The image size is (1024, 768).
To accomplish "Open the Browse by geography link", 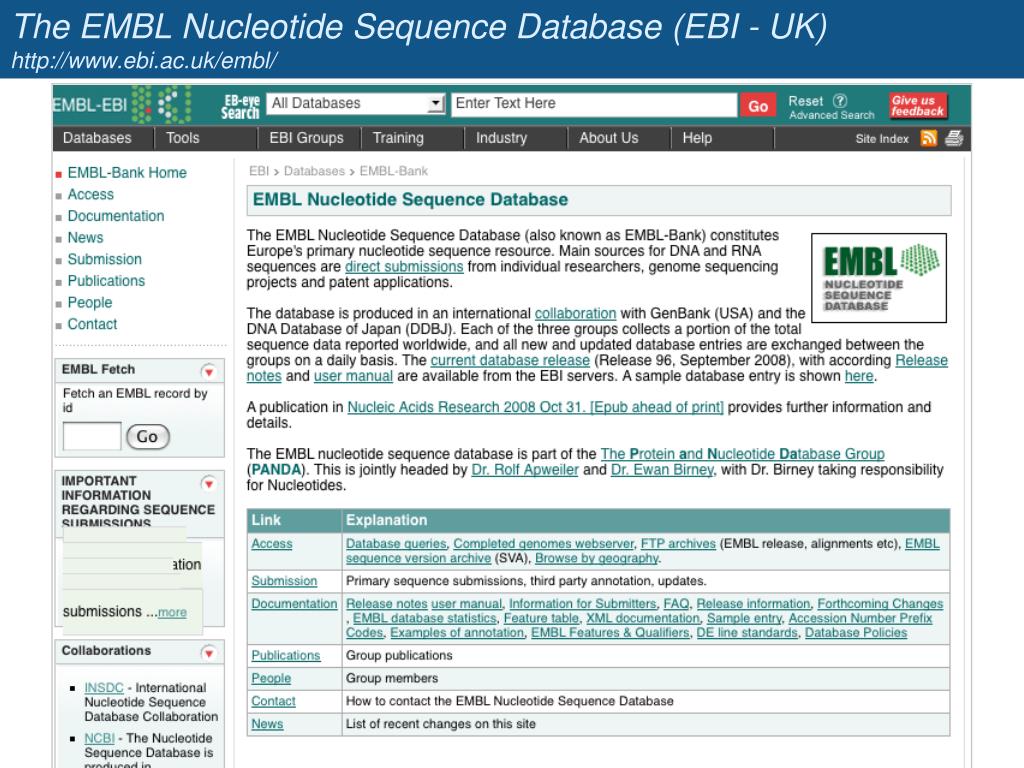I will coord(597,558).
